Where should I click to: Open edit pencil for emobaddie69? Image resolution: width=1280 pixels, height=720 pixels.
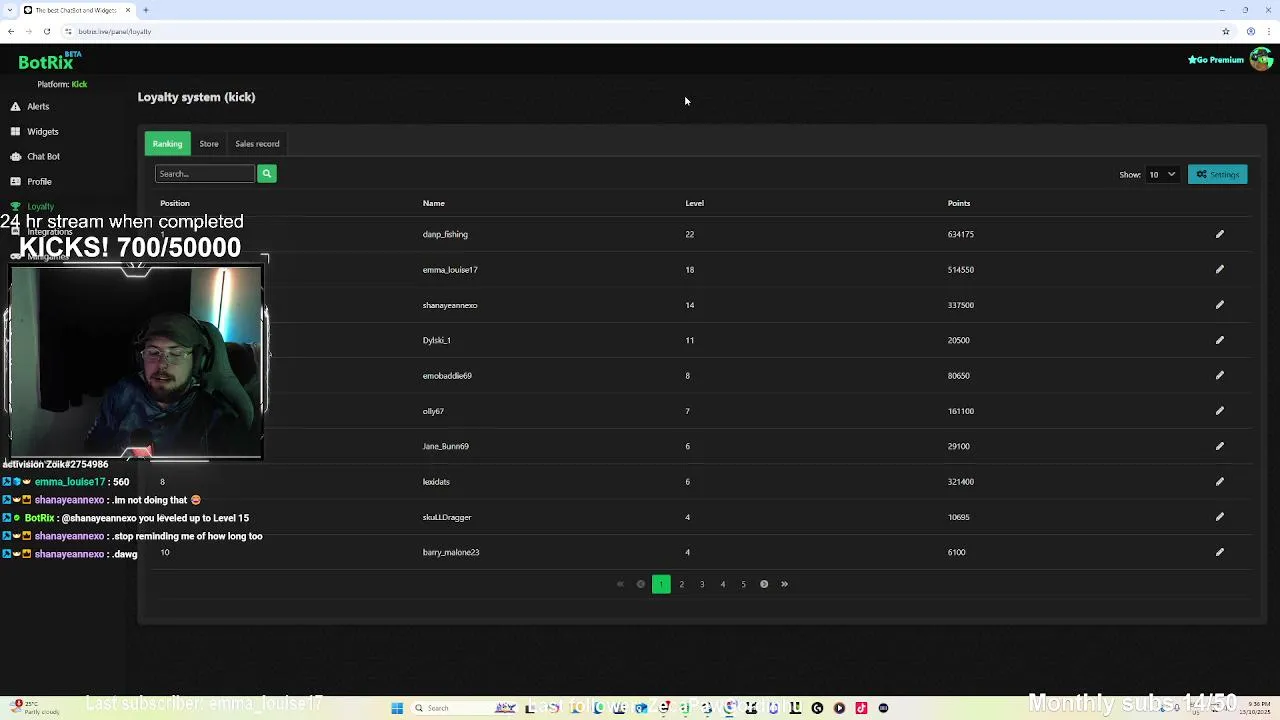tap(1219, 376)
